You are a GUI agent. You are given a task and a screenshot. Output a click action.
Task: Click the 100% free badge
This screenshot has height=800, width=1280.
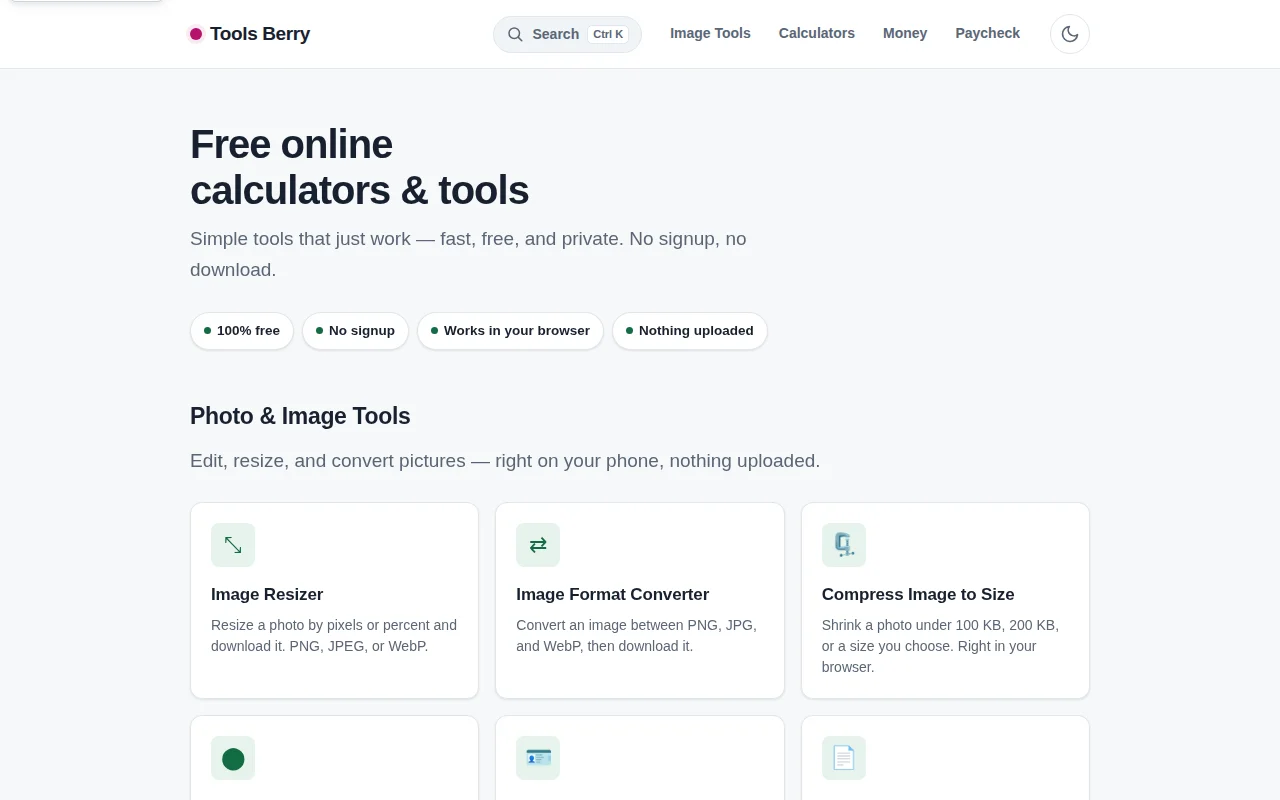tap(242, 331)
